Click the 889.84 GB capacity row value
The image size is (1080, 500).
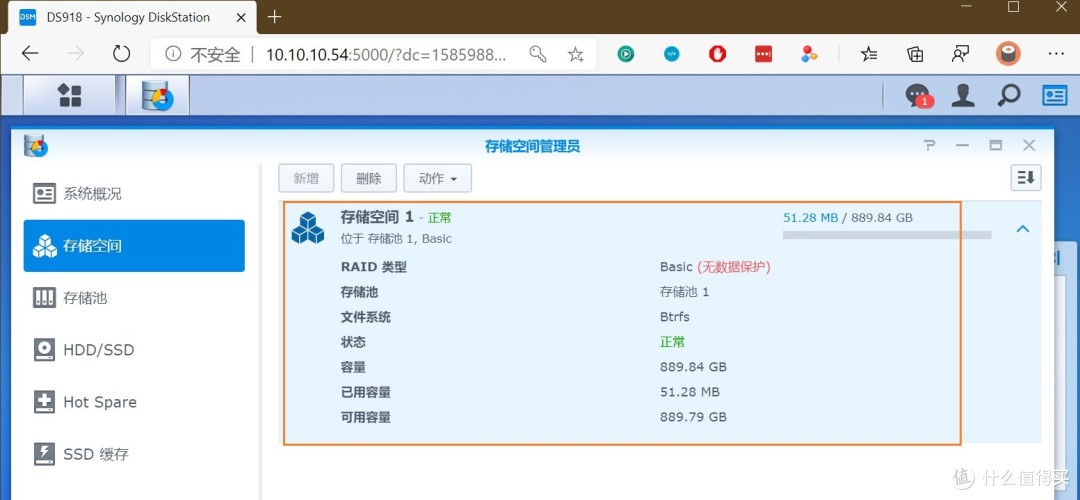(x=693, y=366)
